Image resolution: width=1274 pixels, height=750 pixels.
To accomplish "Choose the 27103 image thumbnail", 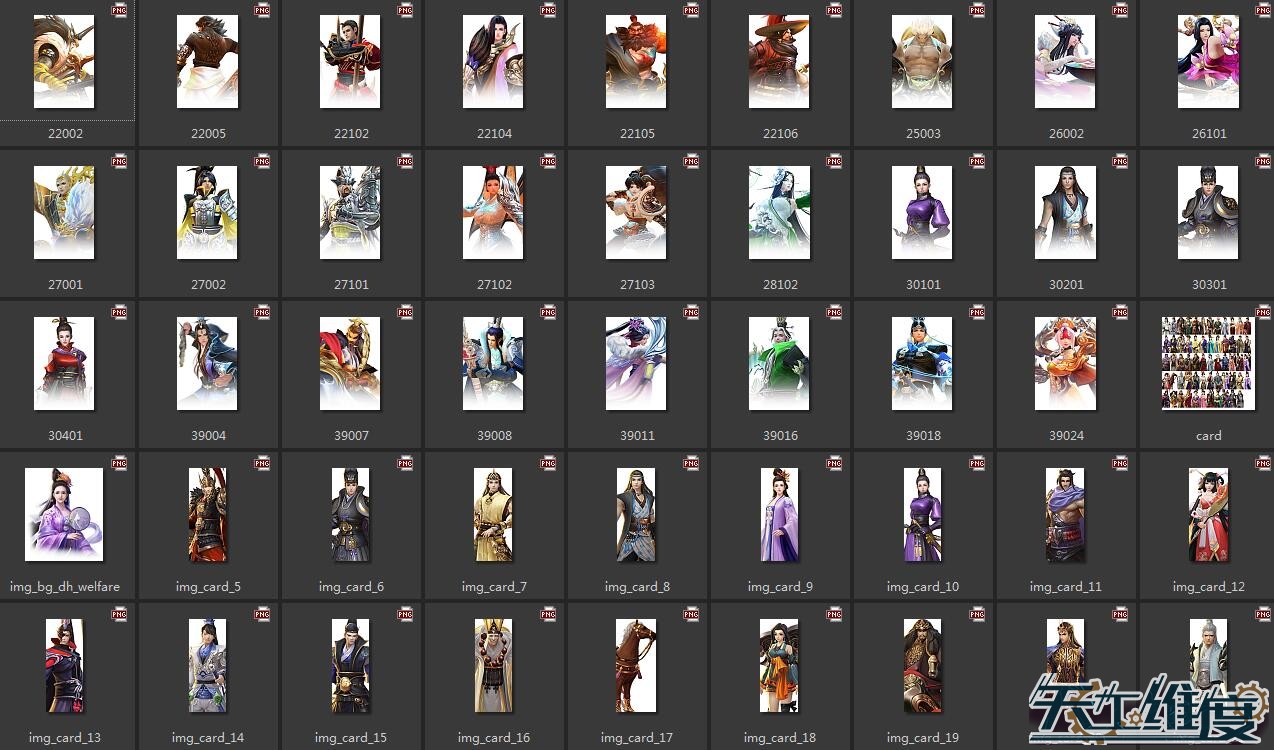I will pos(636,213).
